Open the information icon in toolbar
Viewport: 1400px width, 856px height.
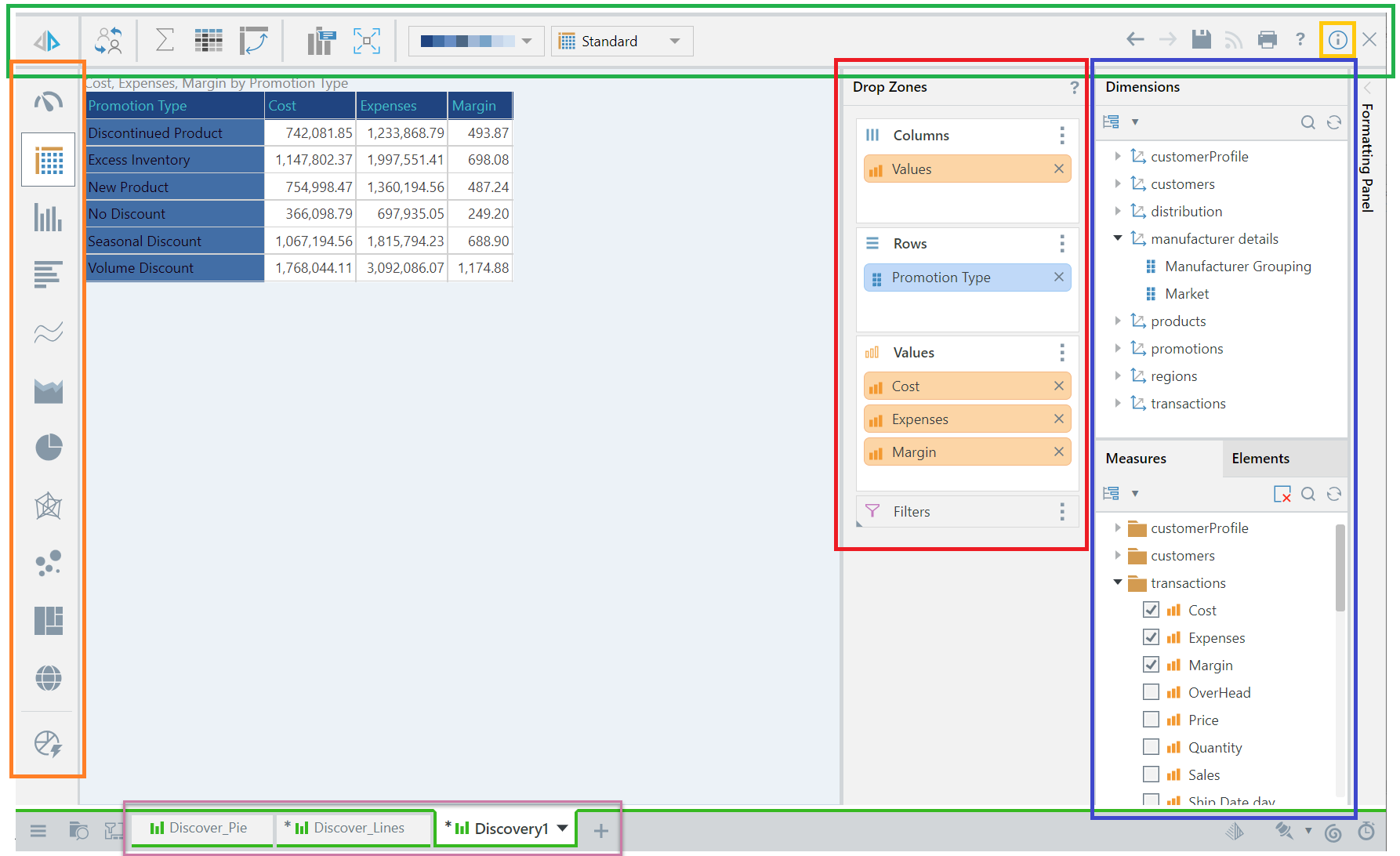coord(1337,39)
